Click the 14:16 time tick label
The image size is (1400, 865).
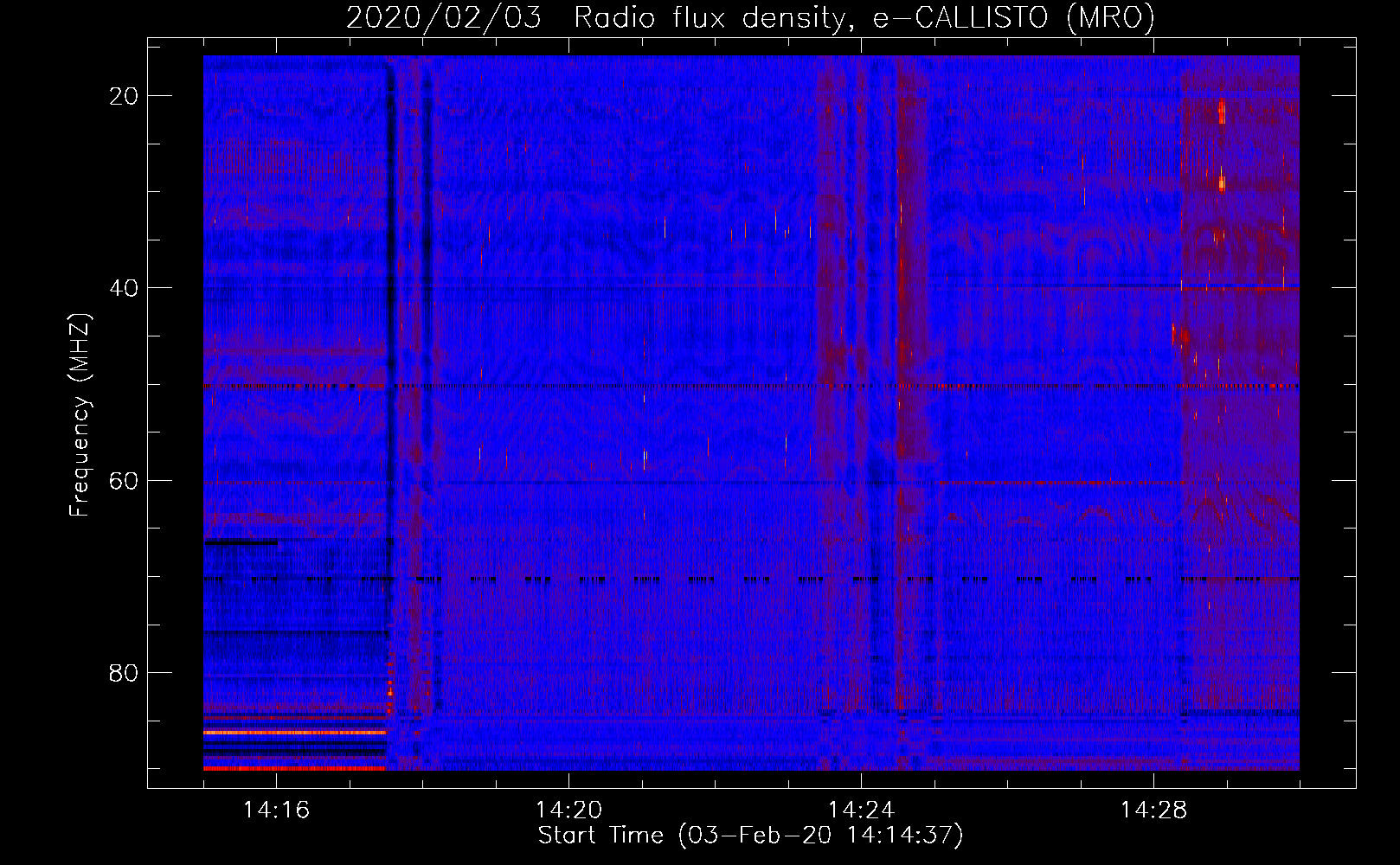pos(276,811)
